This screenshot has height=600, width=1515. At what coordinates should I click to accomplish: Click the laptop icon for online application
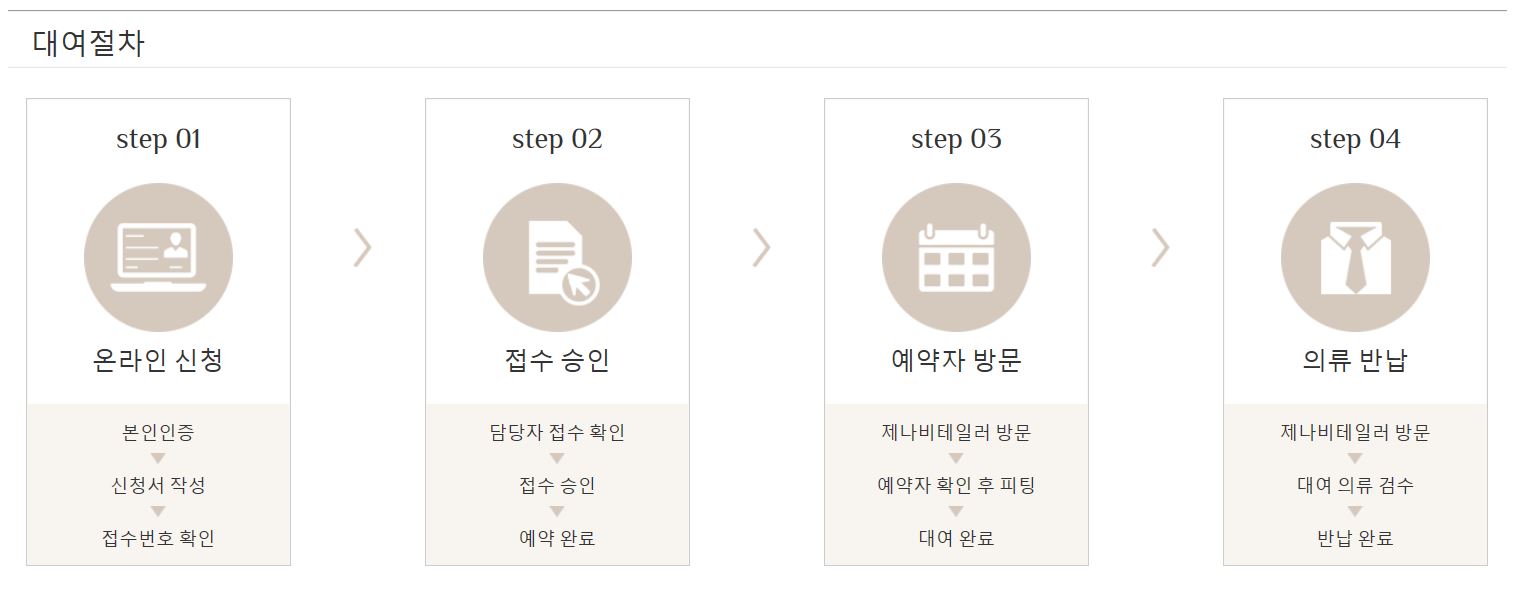click(x=158, y=257)
